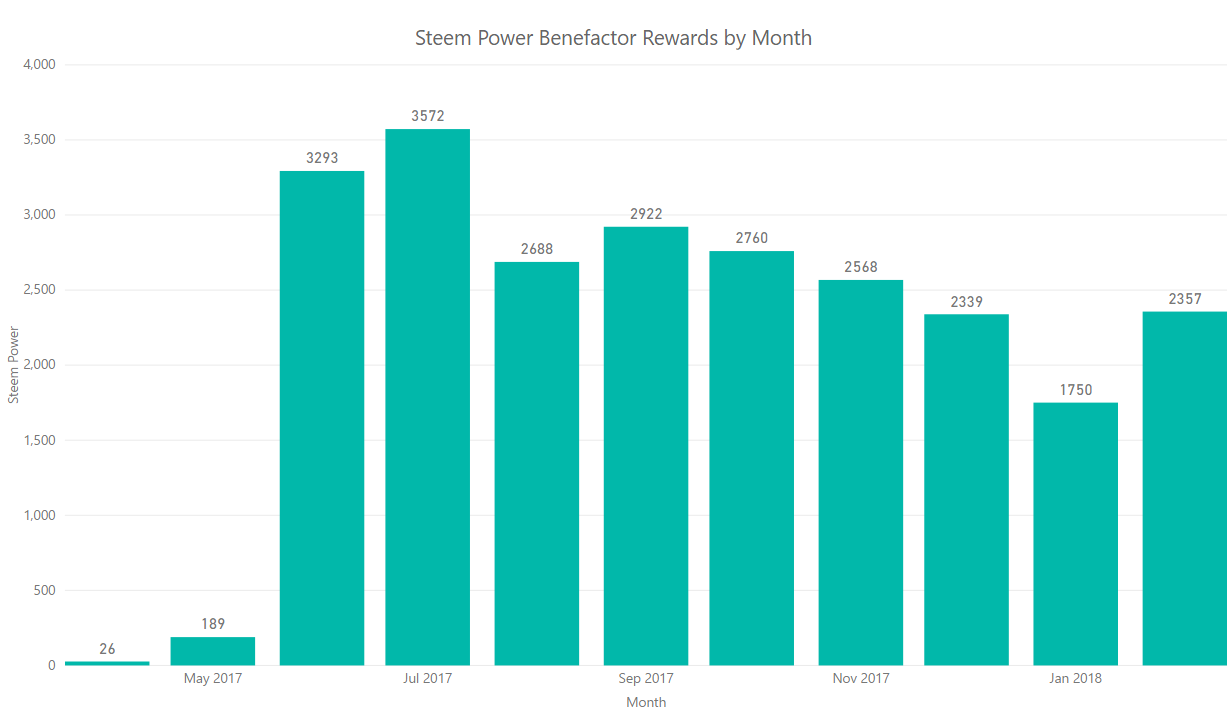
Task: Click the chart title Steem Power Benefactor Rewards
Action: click(613, 39)
